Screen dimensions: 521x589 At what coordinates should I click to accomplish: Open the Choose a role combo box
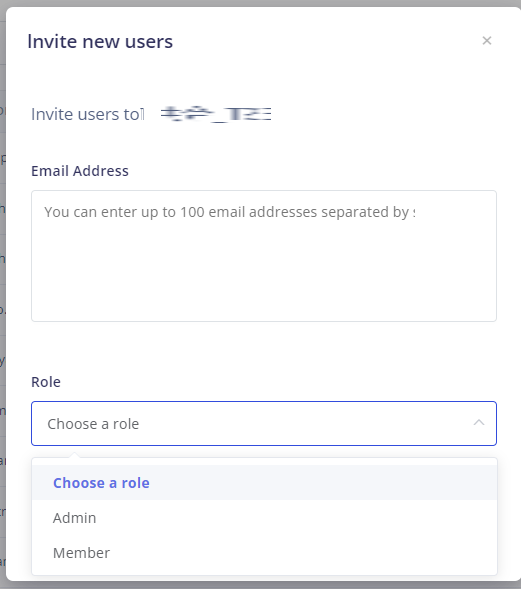[264, 424]
